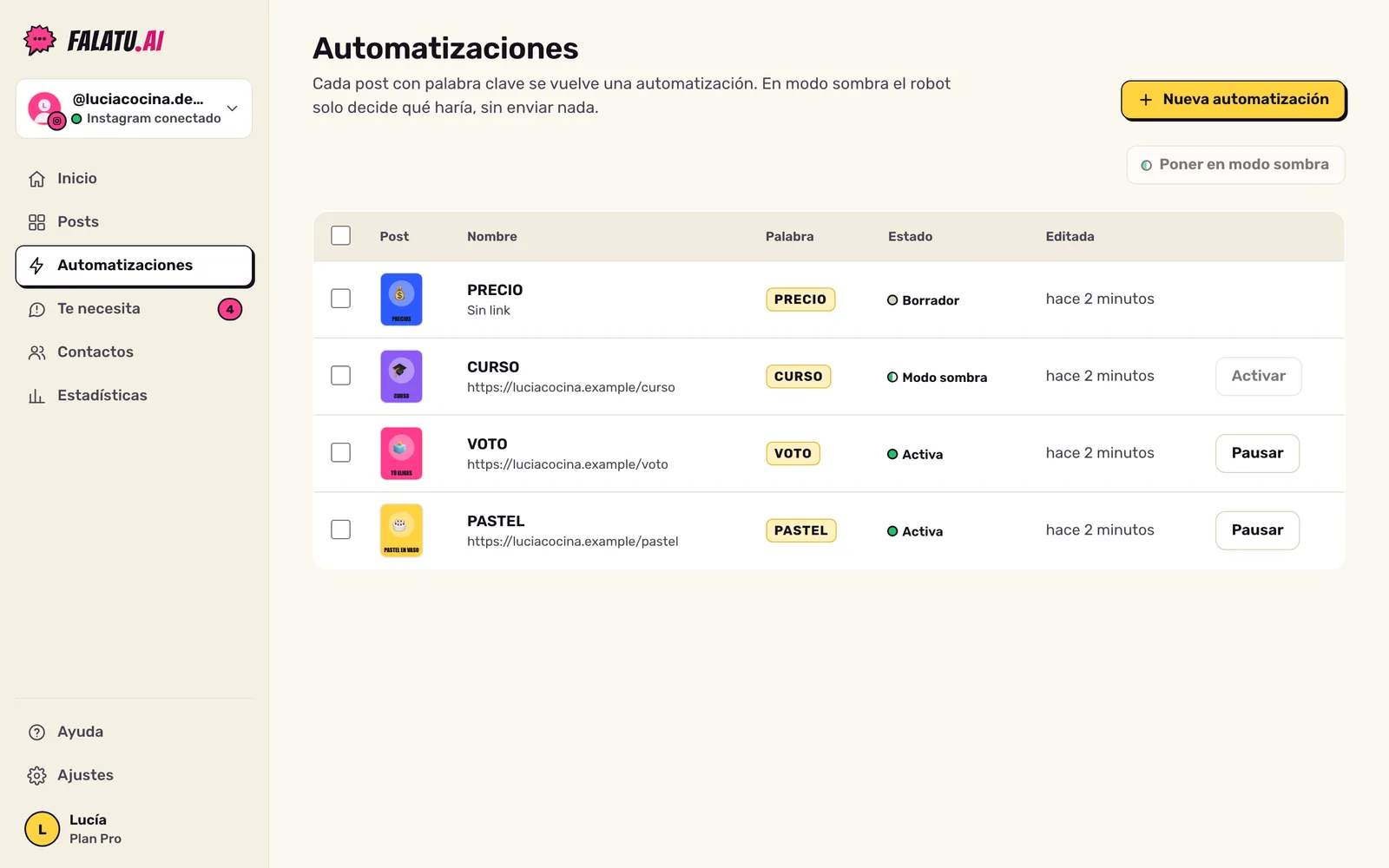Screen dimensions: 1389x868
Task: Click the pastel link URL
Action: coord(573,542)
